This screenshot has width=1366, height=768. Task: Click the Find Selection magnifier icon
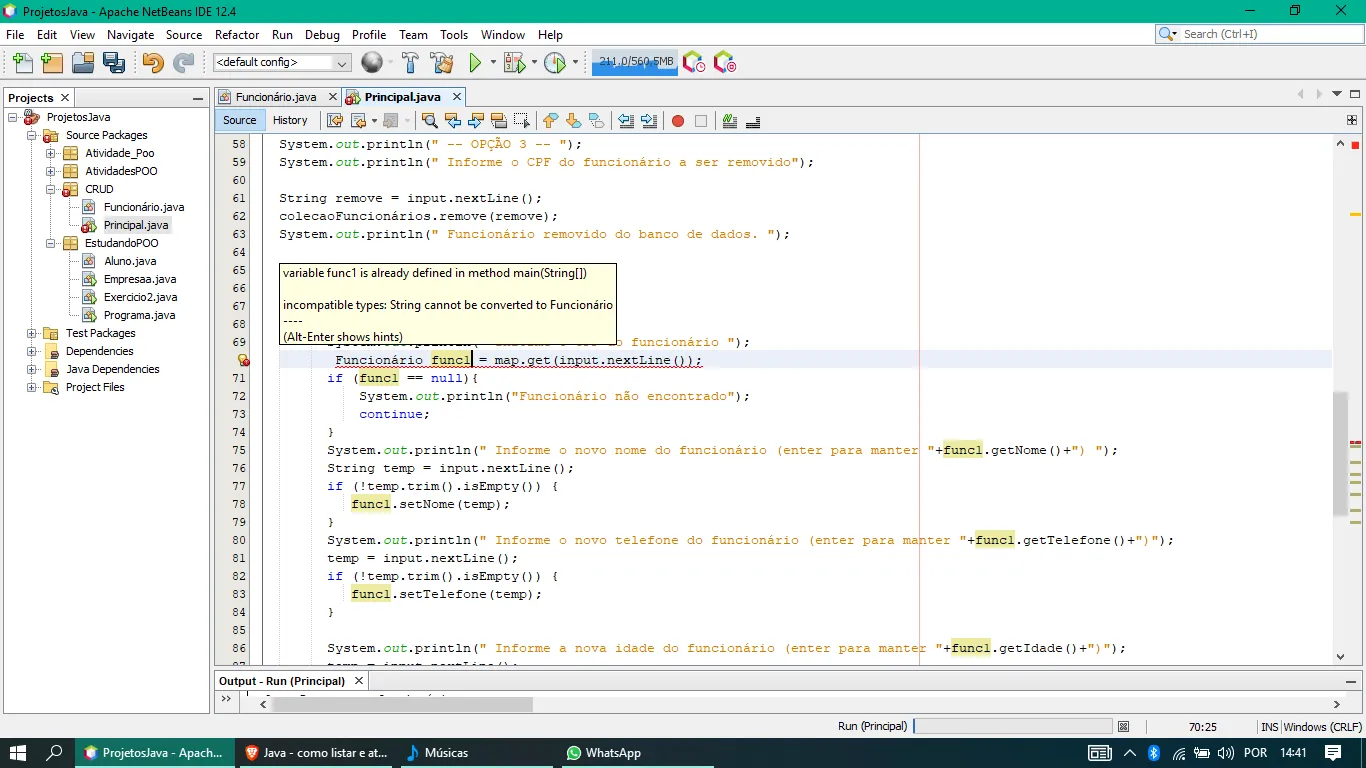point(430,121)
